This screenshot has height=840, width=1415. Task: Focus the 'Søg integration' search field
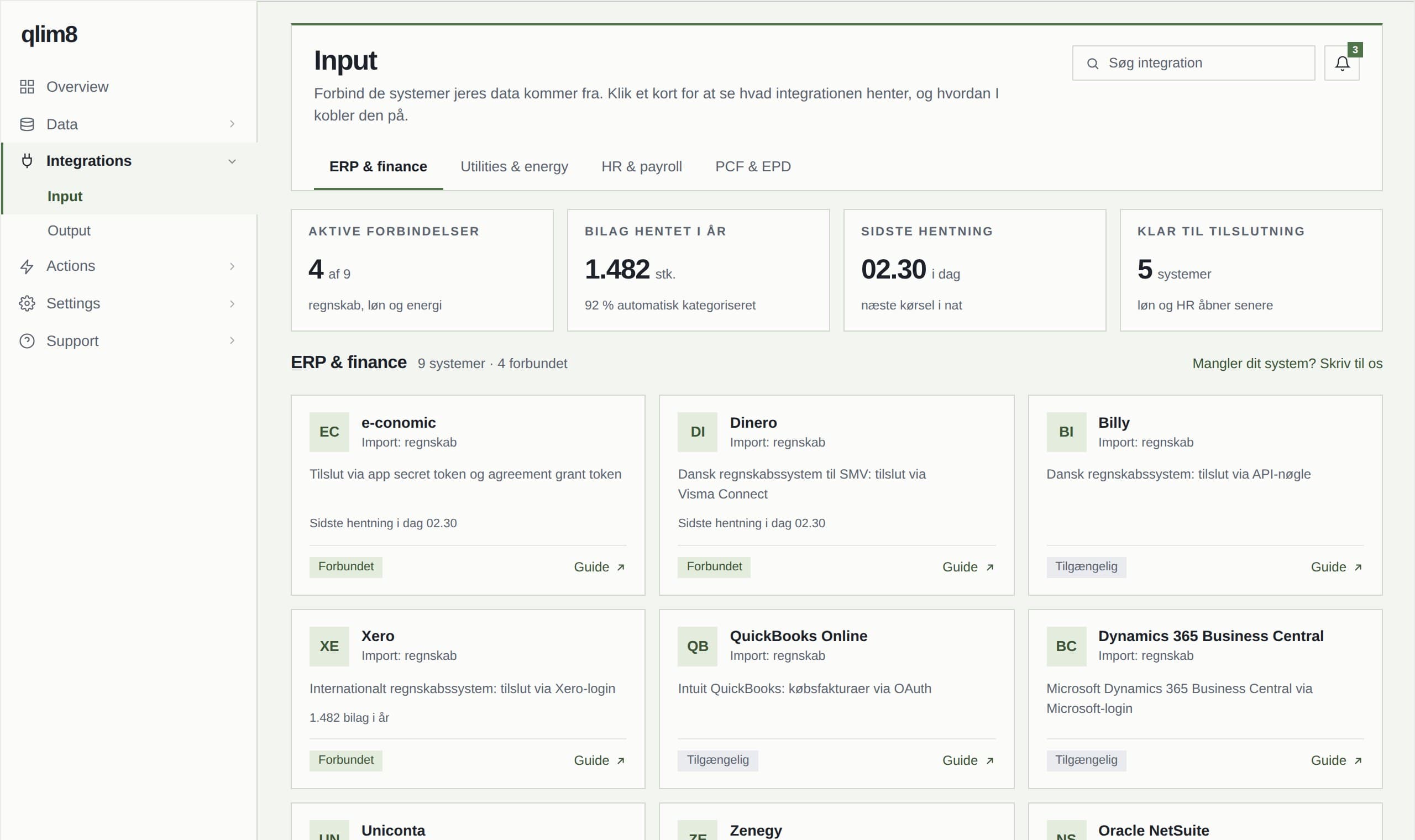point(1193,63)
